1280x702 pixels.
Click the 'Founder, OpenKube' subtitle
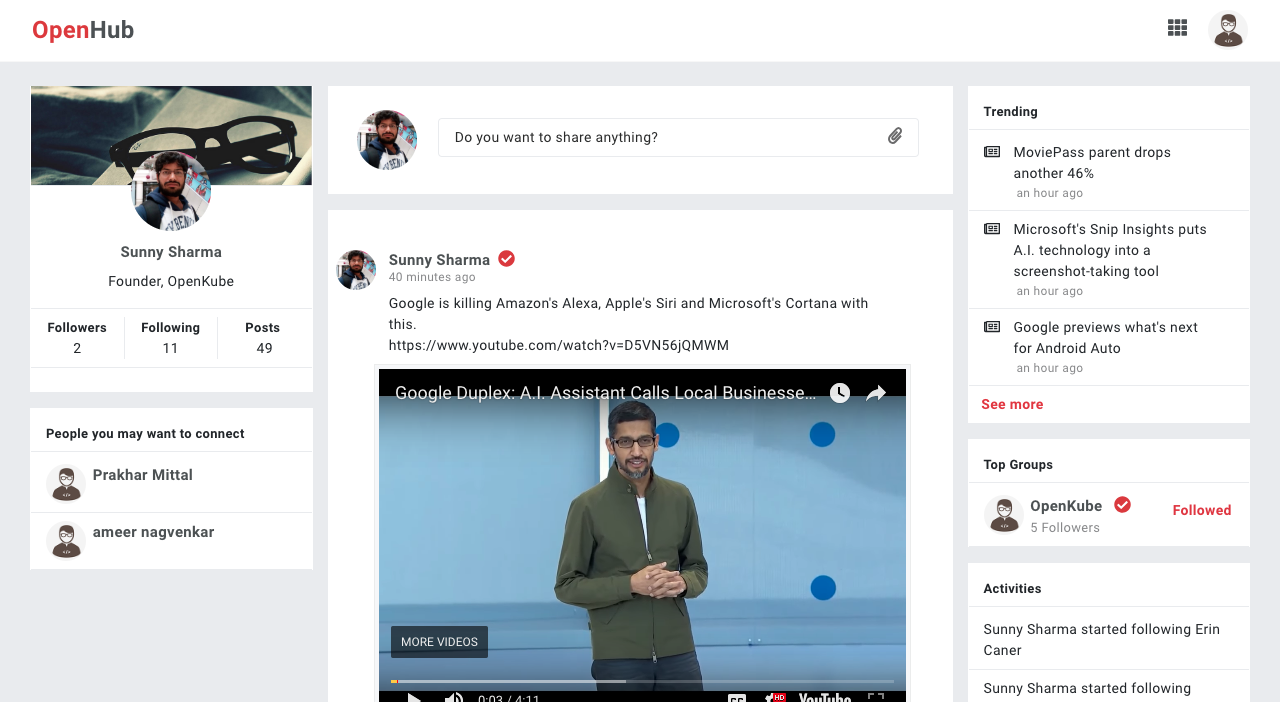171,281
